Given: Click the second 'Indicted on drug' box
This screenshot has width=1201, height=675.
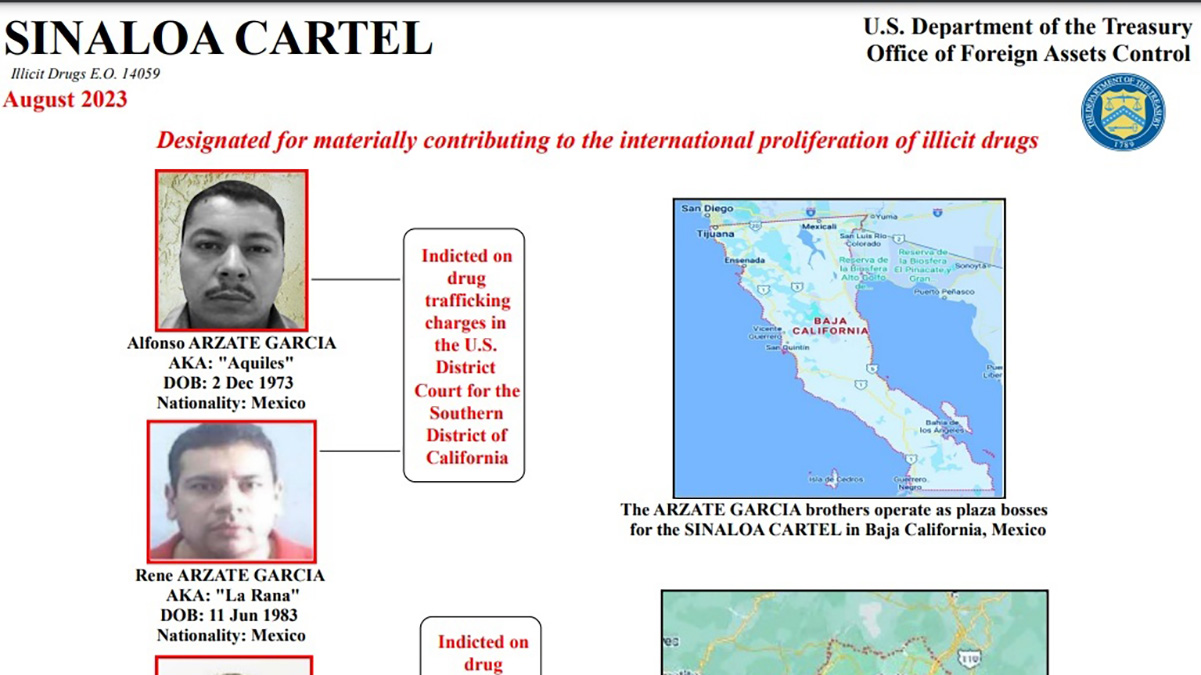Looking at the screenshot, I should (482, 646).
